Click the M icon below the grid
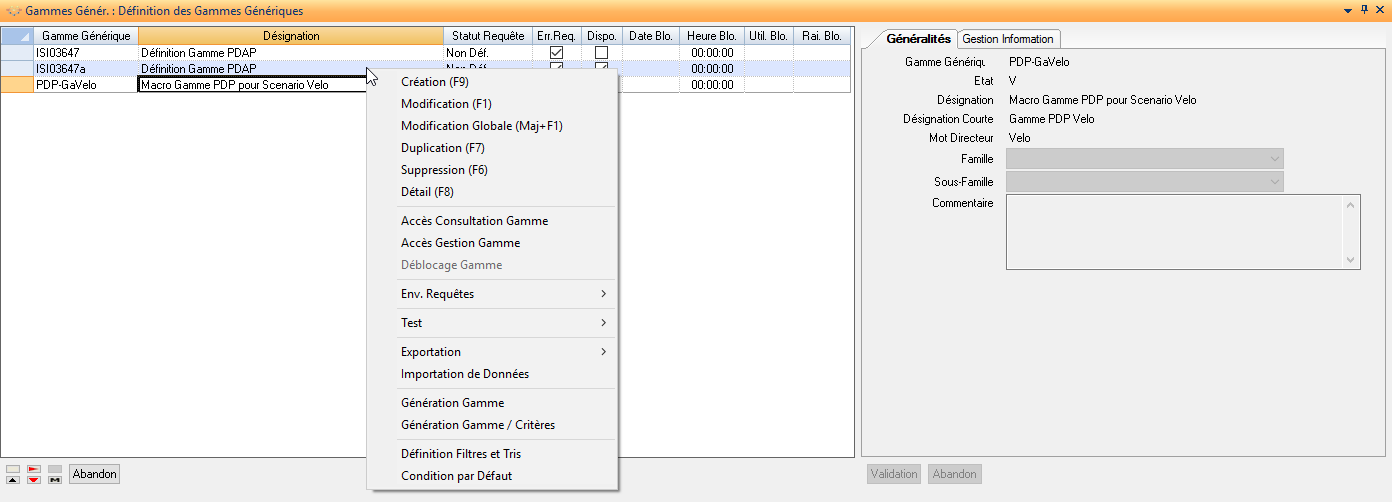This screenshot has height=502, width=1392. (x=55, y=480)
